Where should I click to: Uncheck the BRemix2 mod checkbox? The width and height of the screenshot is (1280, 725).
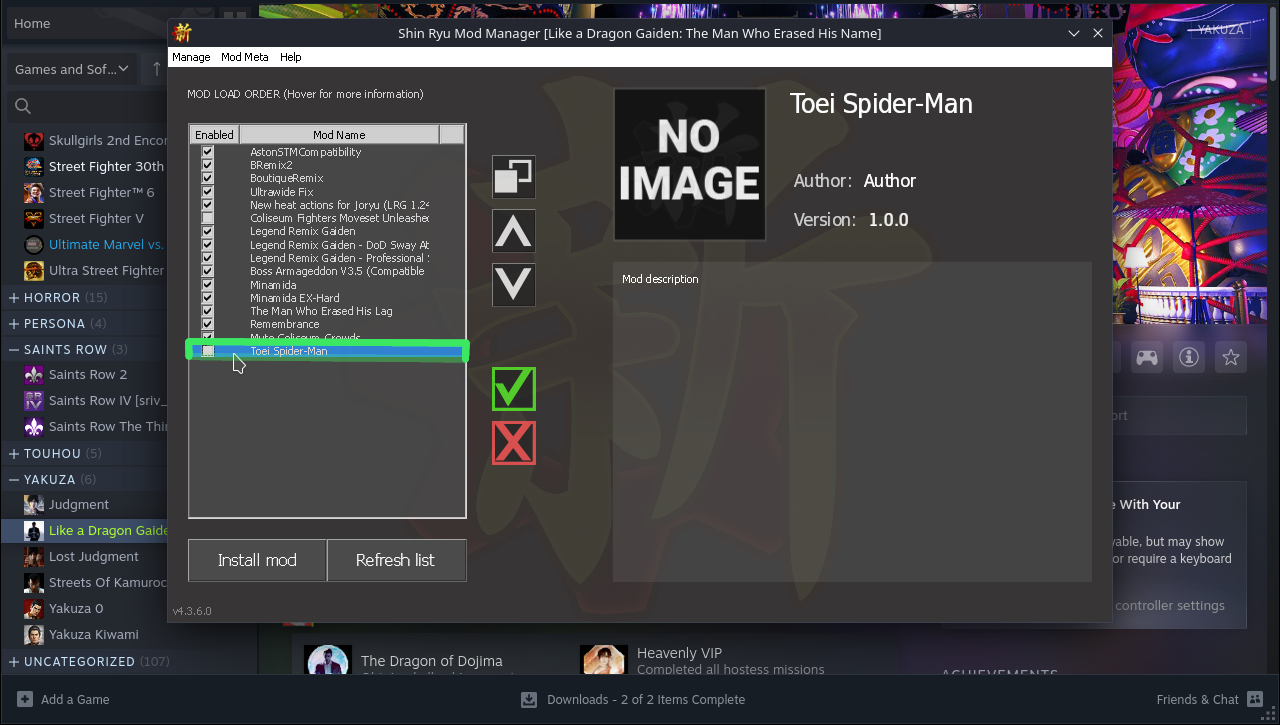208,165
